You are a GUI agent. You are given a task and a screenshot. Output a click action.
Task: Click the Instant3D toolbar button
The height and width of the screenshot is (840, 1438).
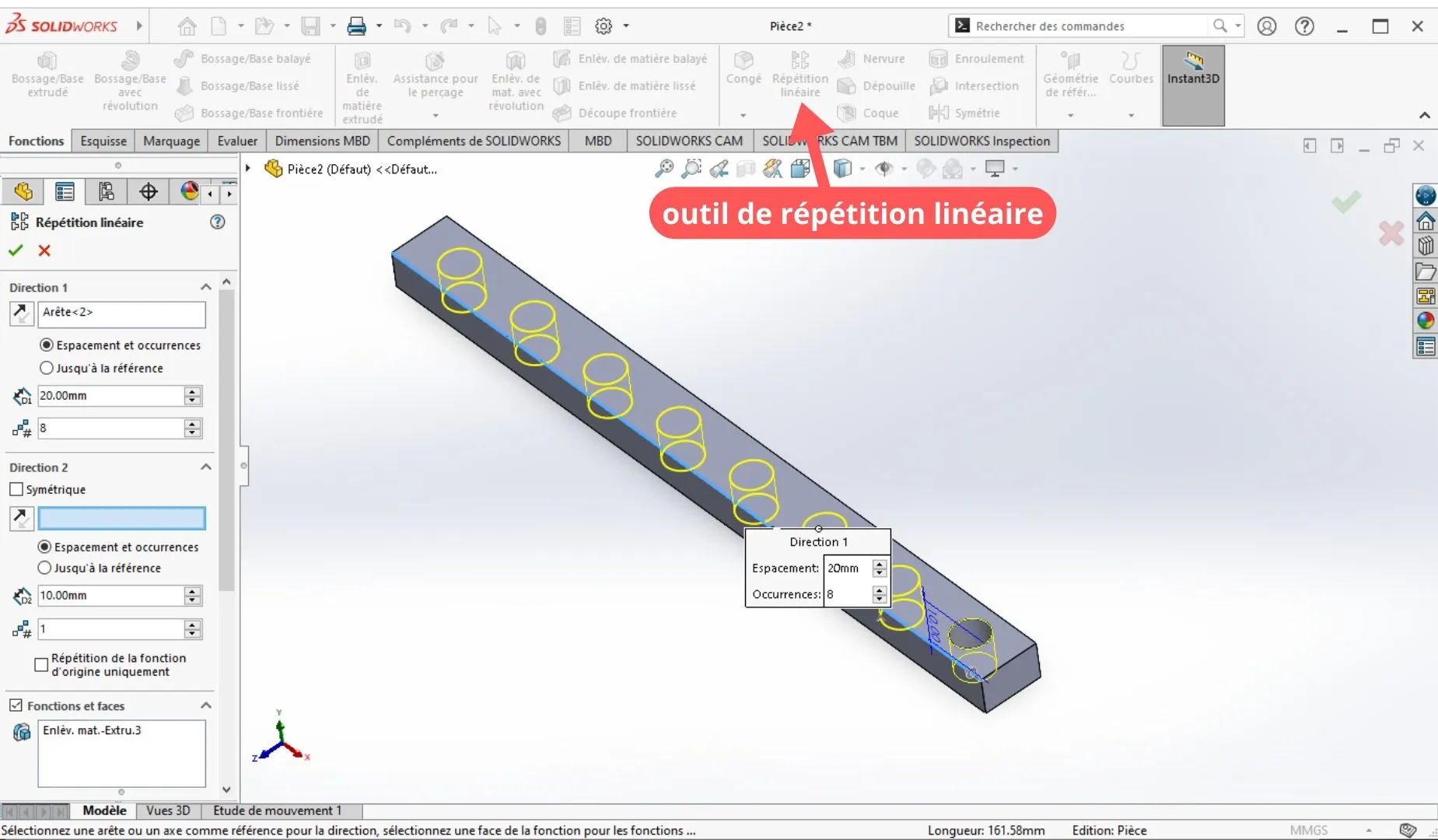(1193, 86)
